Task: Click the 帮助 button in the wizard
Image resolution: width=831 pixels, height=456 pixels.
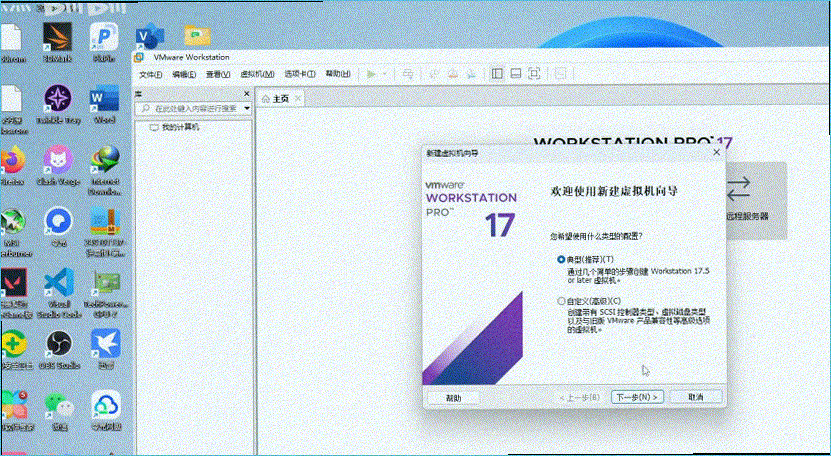Action: (454, 398)
